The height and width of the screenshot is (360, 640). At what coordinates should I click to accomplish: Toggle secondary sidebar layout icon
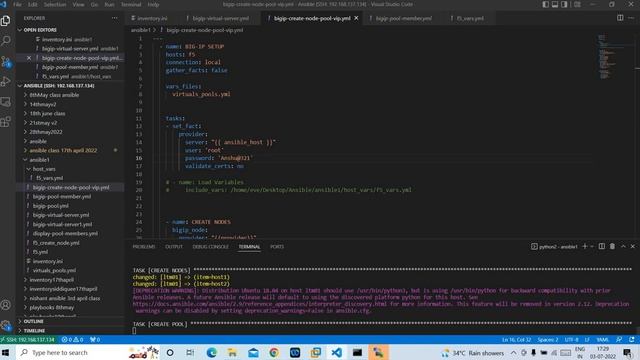click(564, 4)
